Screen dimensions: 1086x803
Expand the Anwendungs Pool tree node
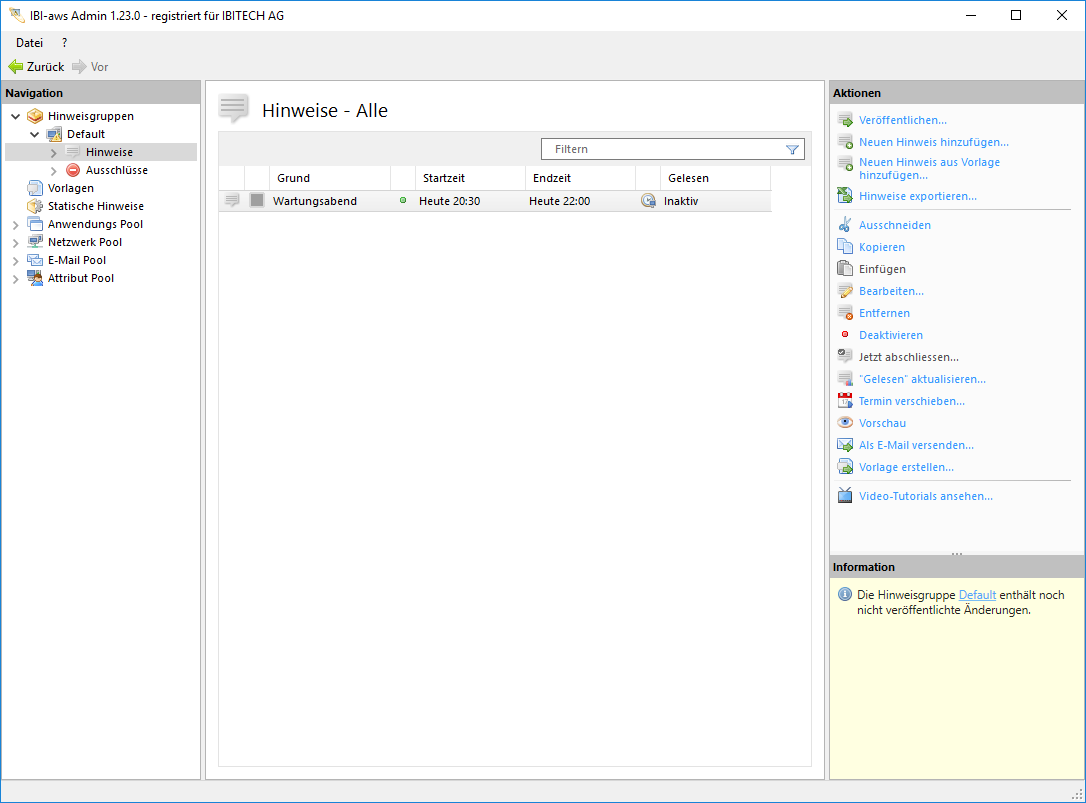15,225
